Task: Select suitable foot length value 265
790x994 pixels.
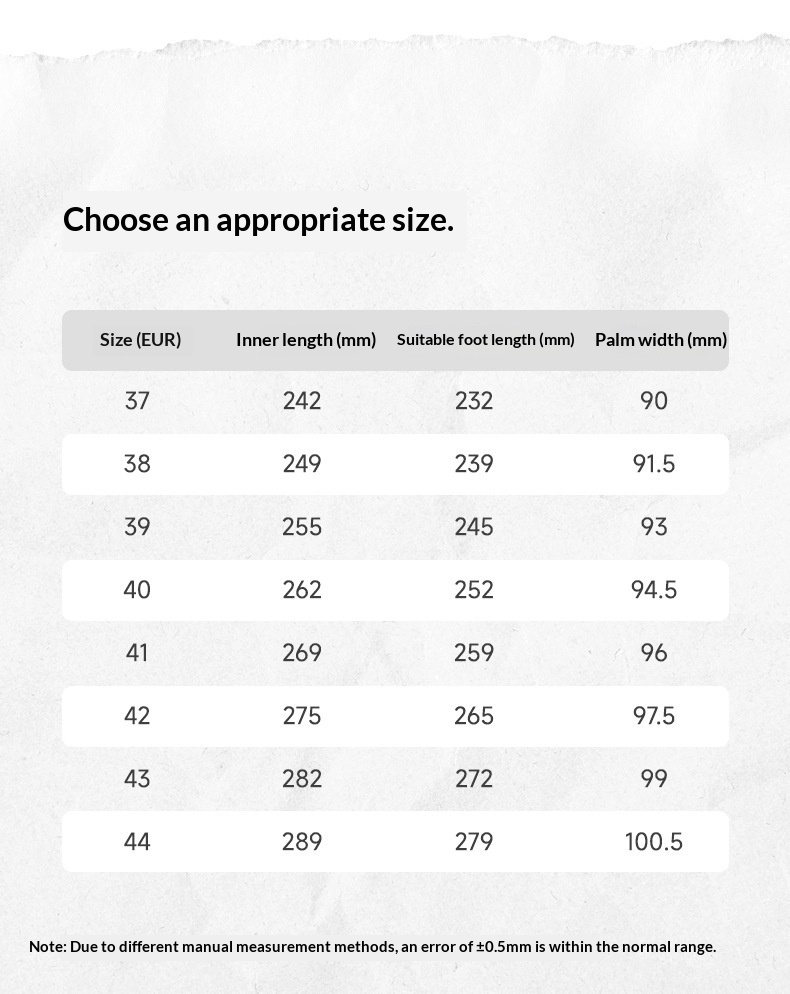Action: (x=474, y=716)
